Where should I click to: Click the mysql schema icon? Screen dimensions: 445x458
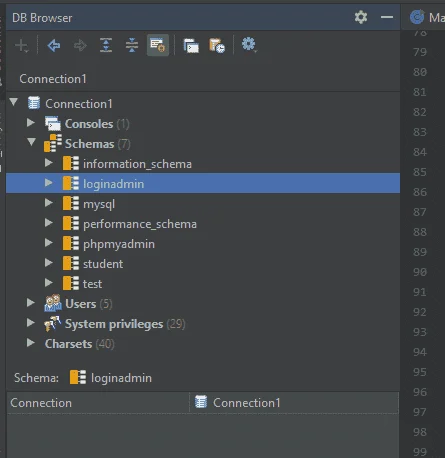71,203
